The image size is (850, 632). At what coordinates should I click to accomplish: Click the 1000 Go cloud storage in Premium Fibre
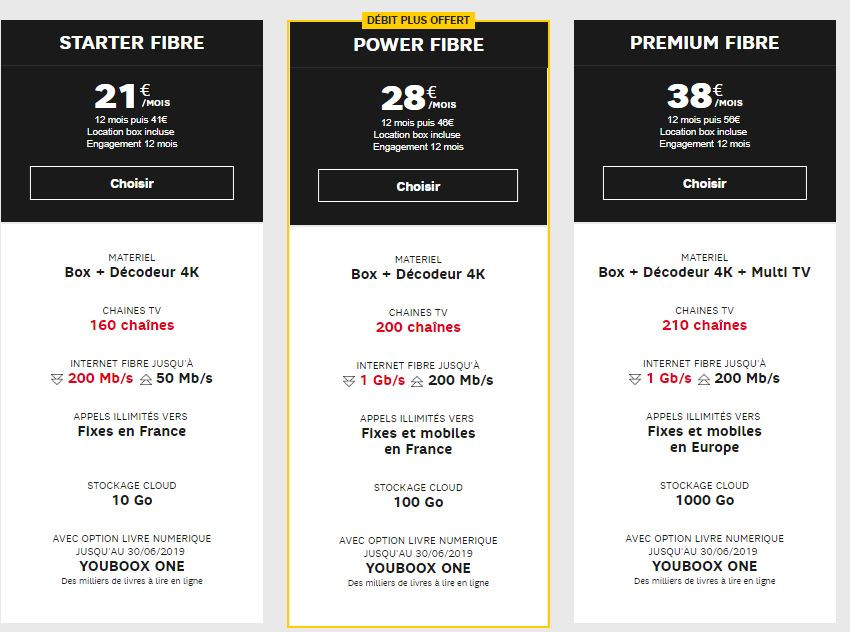tap(705, 500)
